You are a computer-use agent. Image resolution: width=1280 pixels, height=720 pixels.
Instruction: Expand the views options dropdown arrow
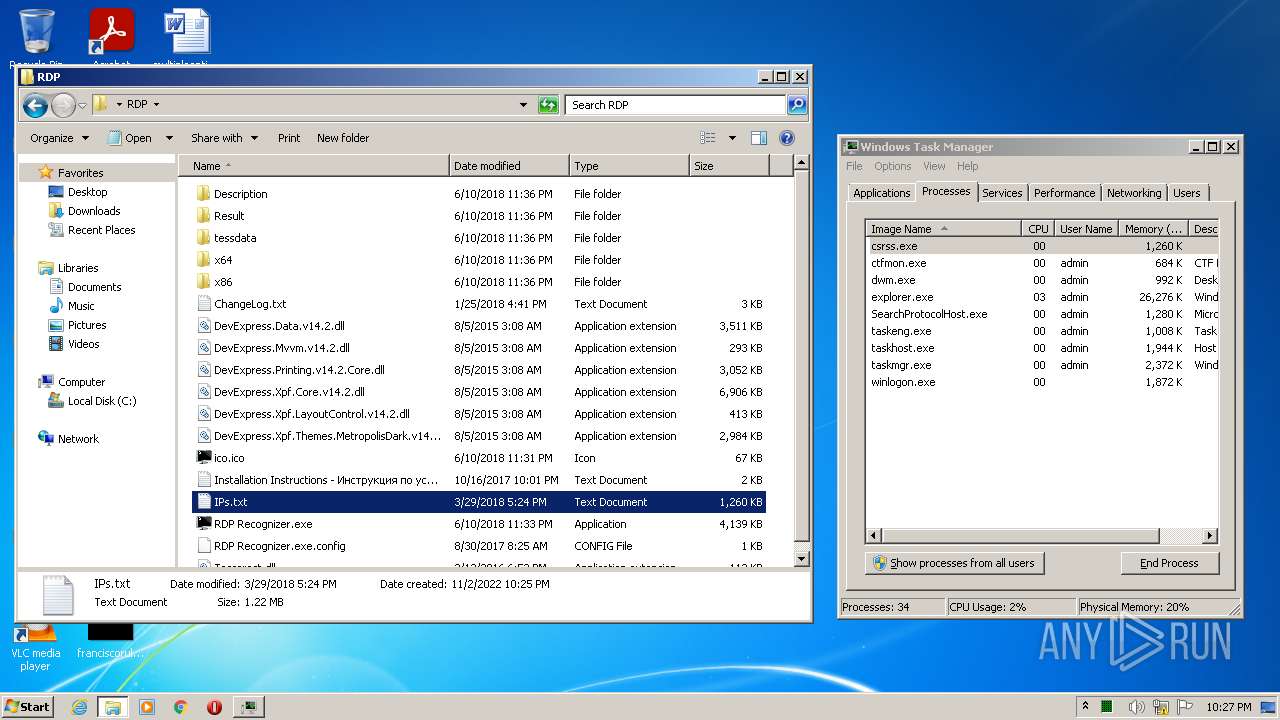[732, 138]
